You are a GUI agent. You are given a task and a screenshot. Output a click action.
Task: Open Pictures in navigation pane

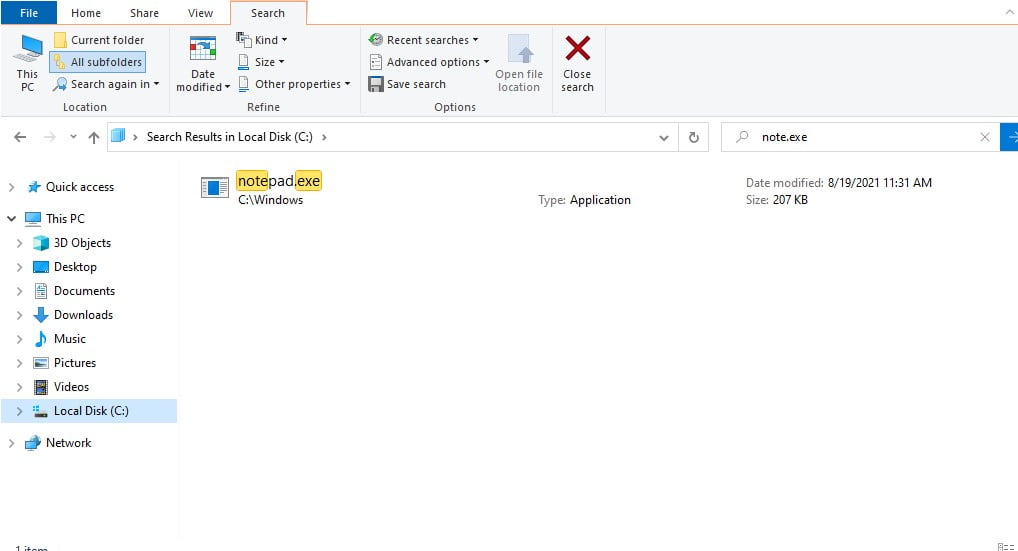pos(75,363)
